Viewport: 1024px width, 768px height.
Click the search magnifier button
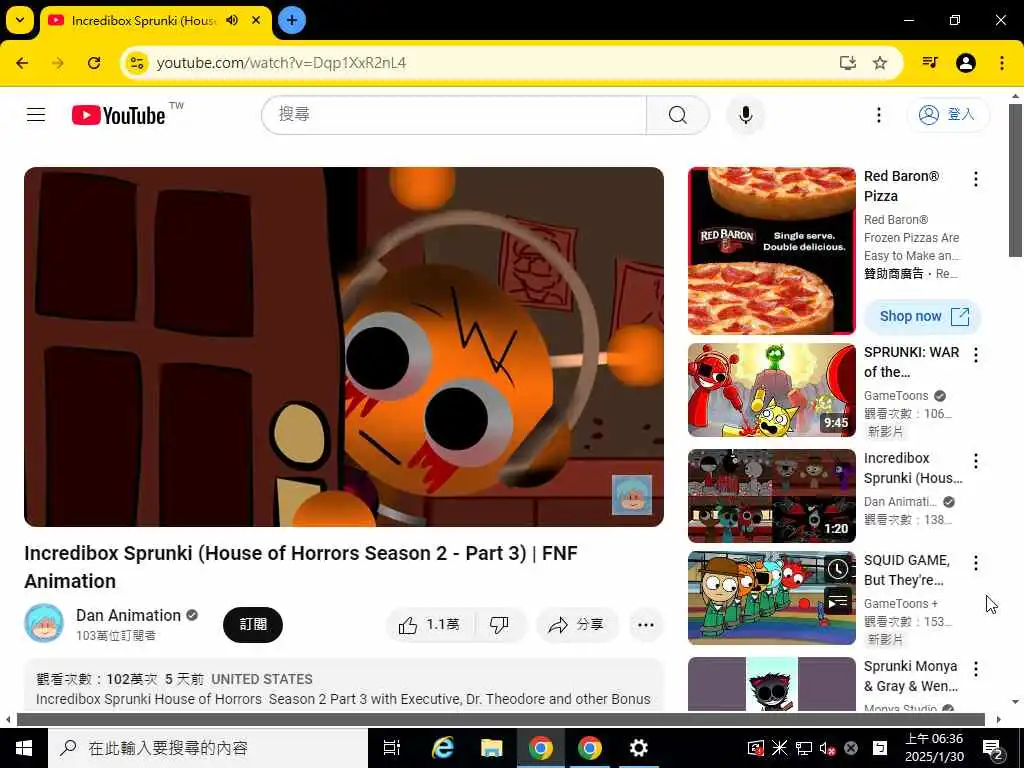point(678,115)
